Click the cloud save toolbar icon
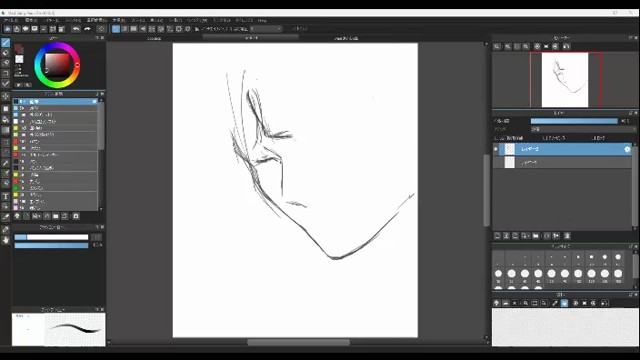This screenshot has width=640, height=360. [25, 29]
